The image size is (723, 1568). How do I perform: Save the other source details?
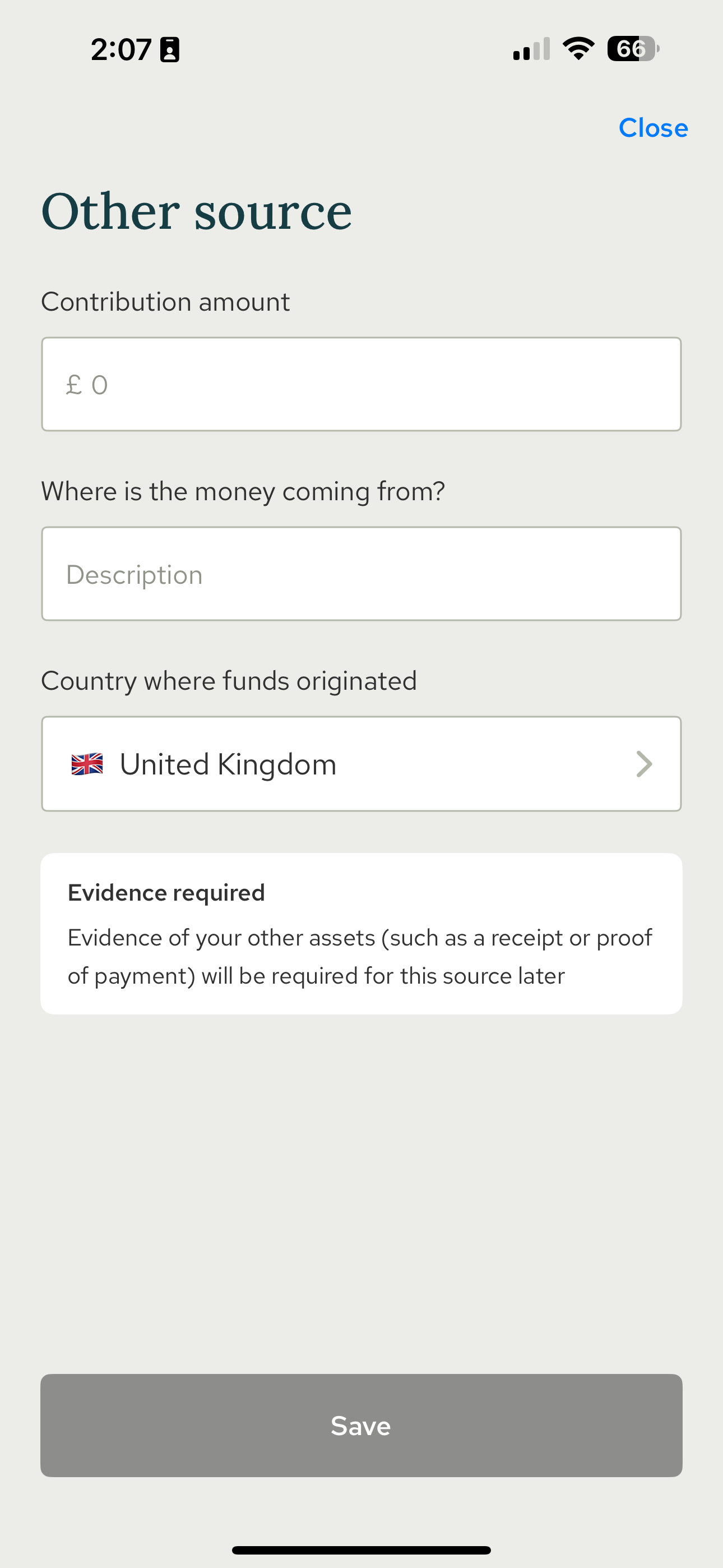coord(361,1426)
